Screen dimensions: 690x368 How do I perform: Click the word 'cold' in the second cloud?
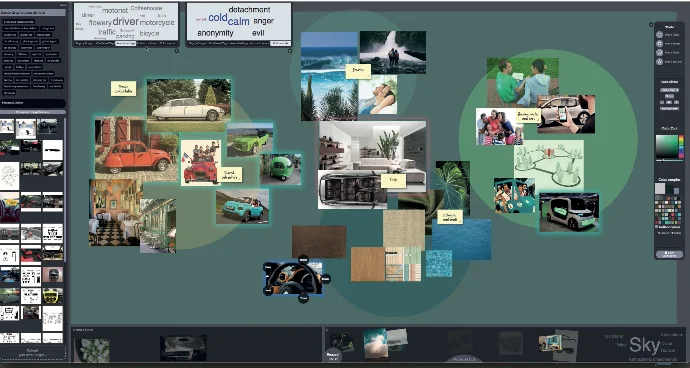pos(217,18)
